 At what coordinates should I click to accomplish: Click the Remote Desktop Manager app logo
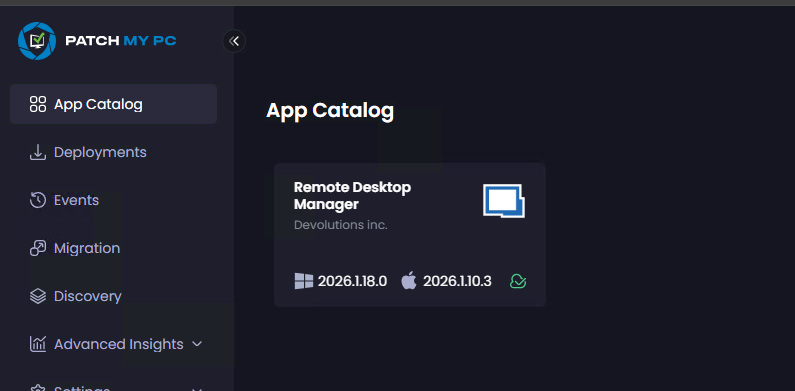click(503, 201)
